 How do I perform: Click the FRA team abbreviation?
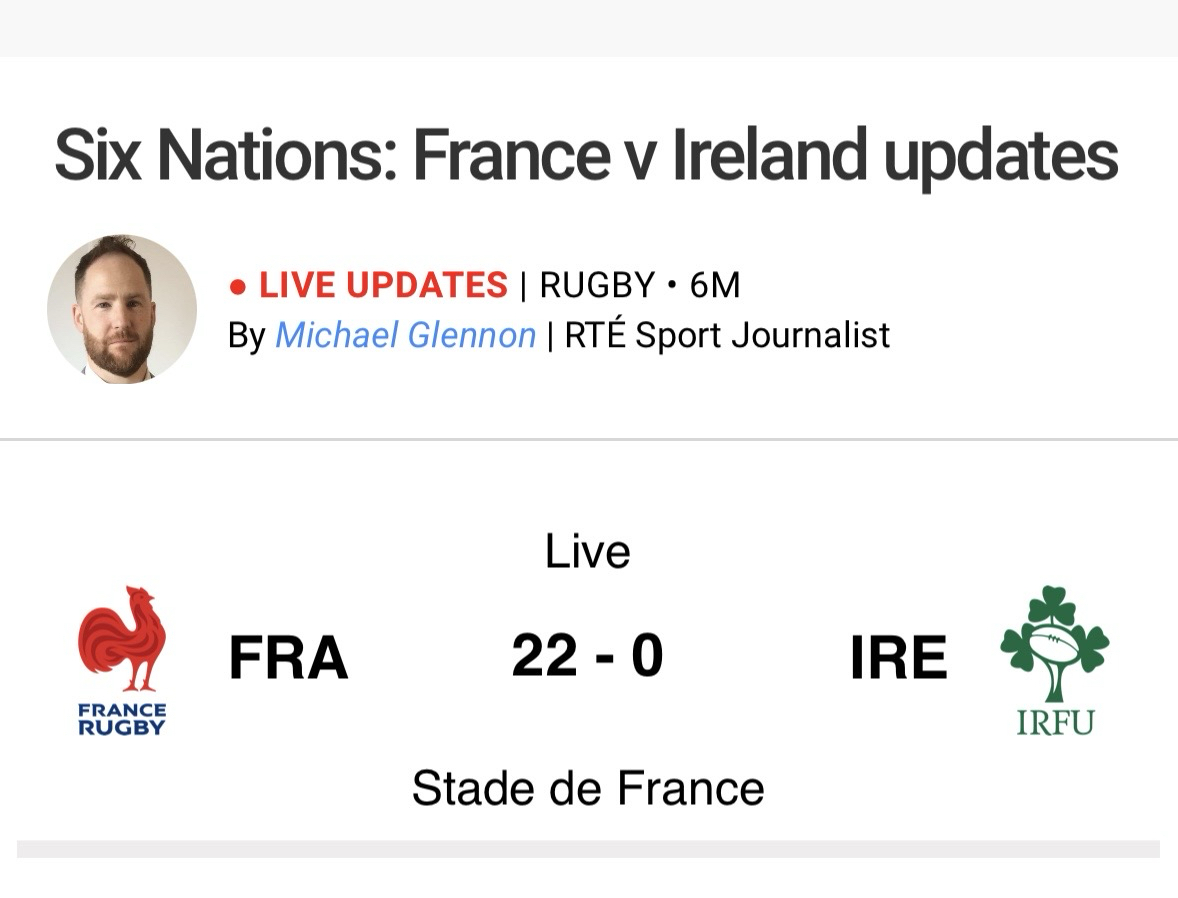[x=288, y=659]
